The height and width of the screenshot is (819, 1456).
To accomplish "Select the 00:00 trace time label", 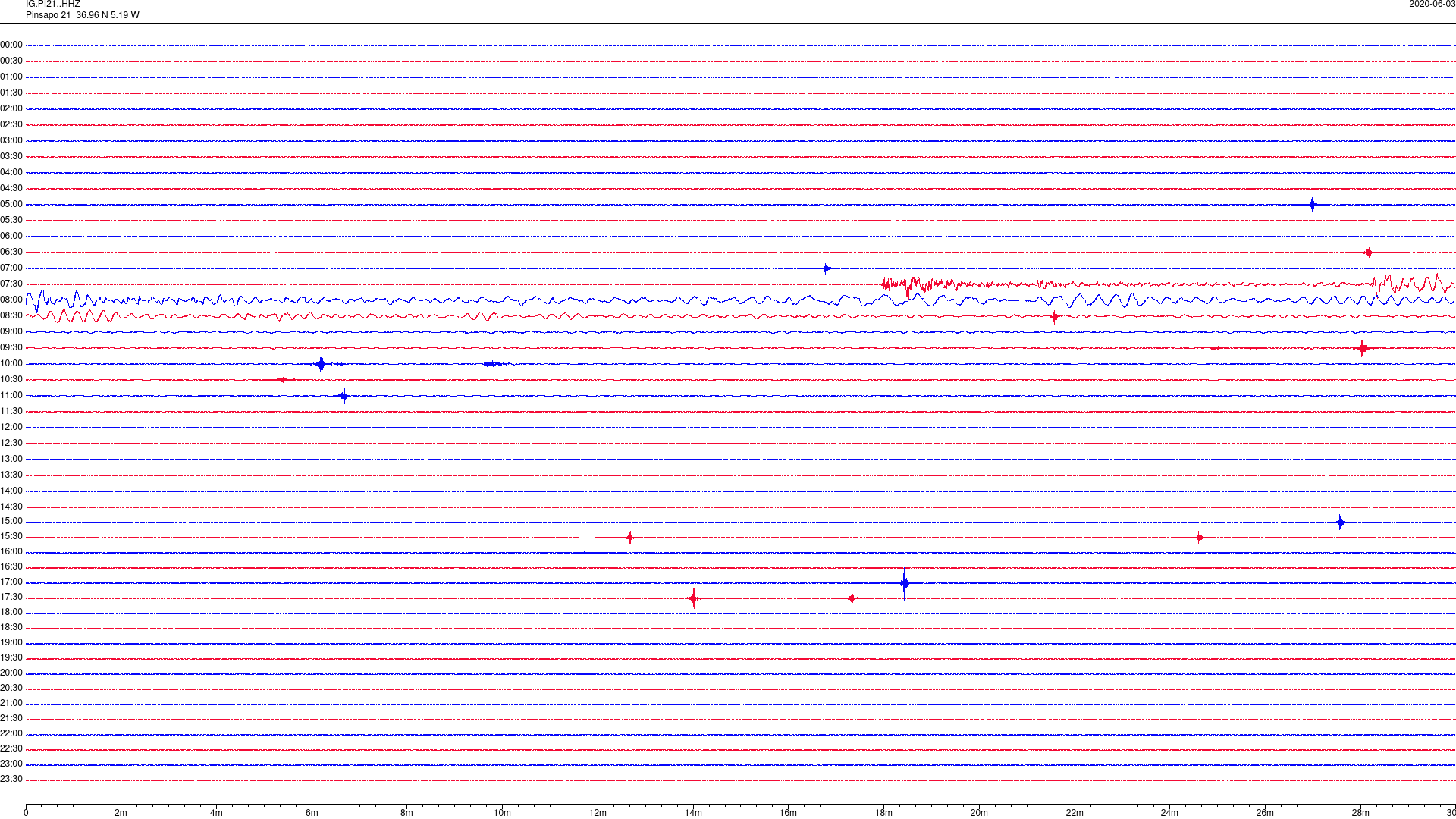I will pyautogui.click(x=11, y=45).
